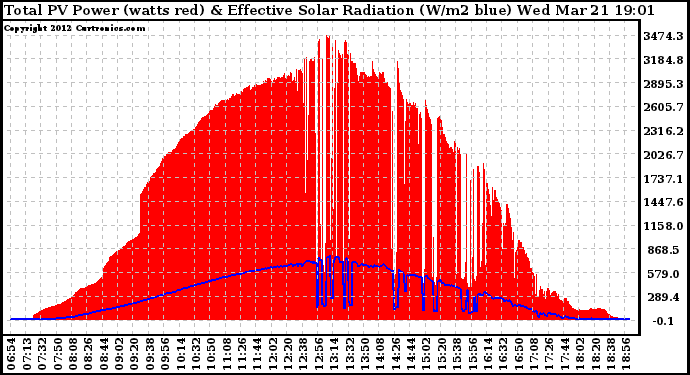Select the 12:56 time label
The image size is (690, 375).
click(319, 354)
